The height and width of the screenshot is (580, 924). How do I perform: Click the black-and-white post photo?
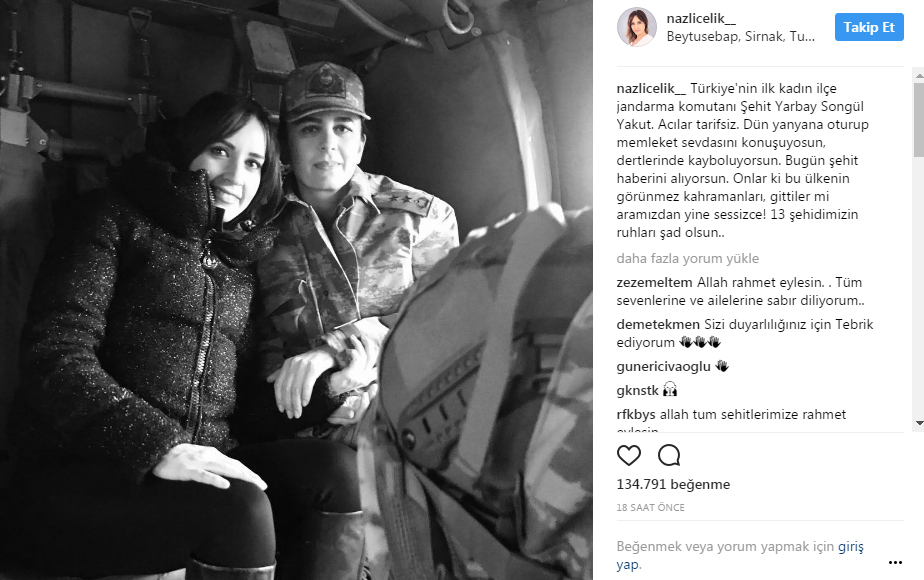point(296,290)
